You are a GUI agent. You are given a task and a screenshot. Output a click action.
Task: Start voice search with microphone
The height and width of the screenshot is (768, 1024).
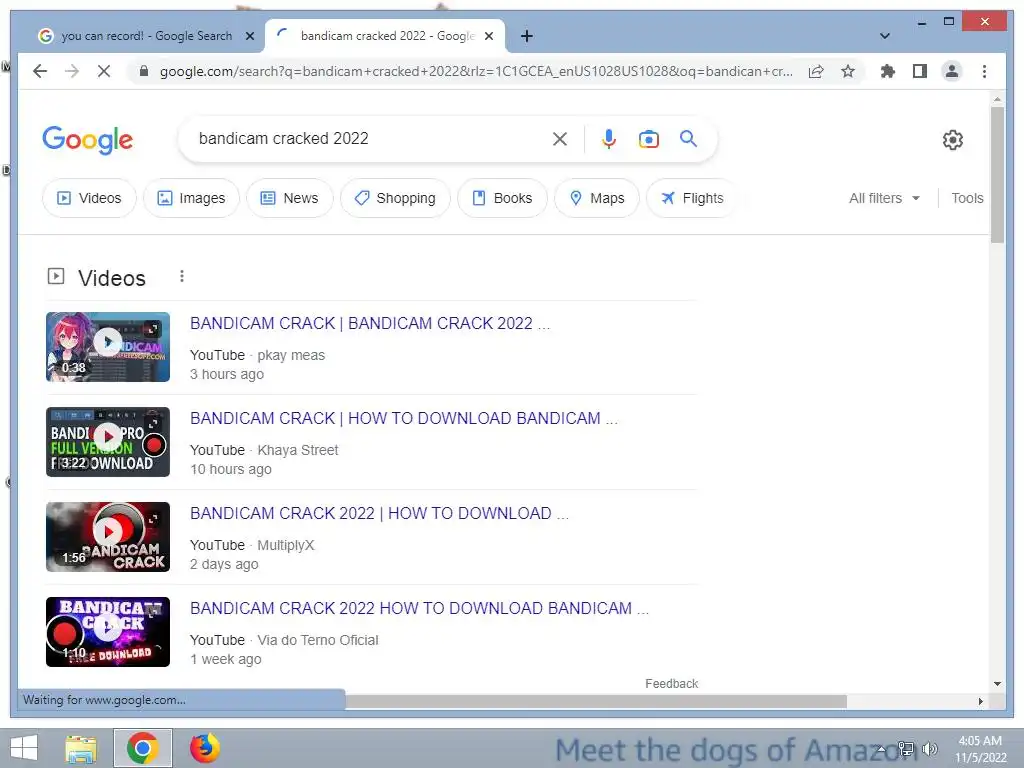pyautogui.click(x=609, y=138)
